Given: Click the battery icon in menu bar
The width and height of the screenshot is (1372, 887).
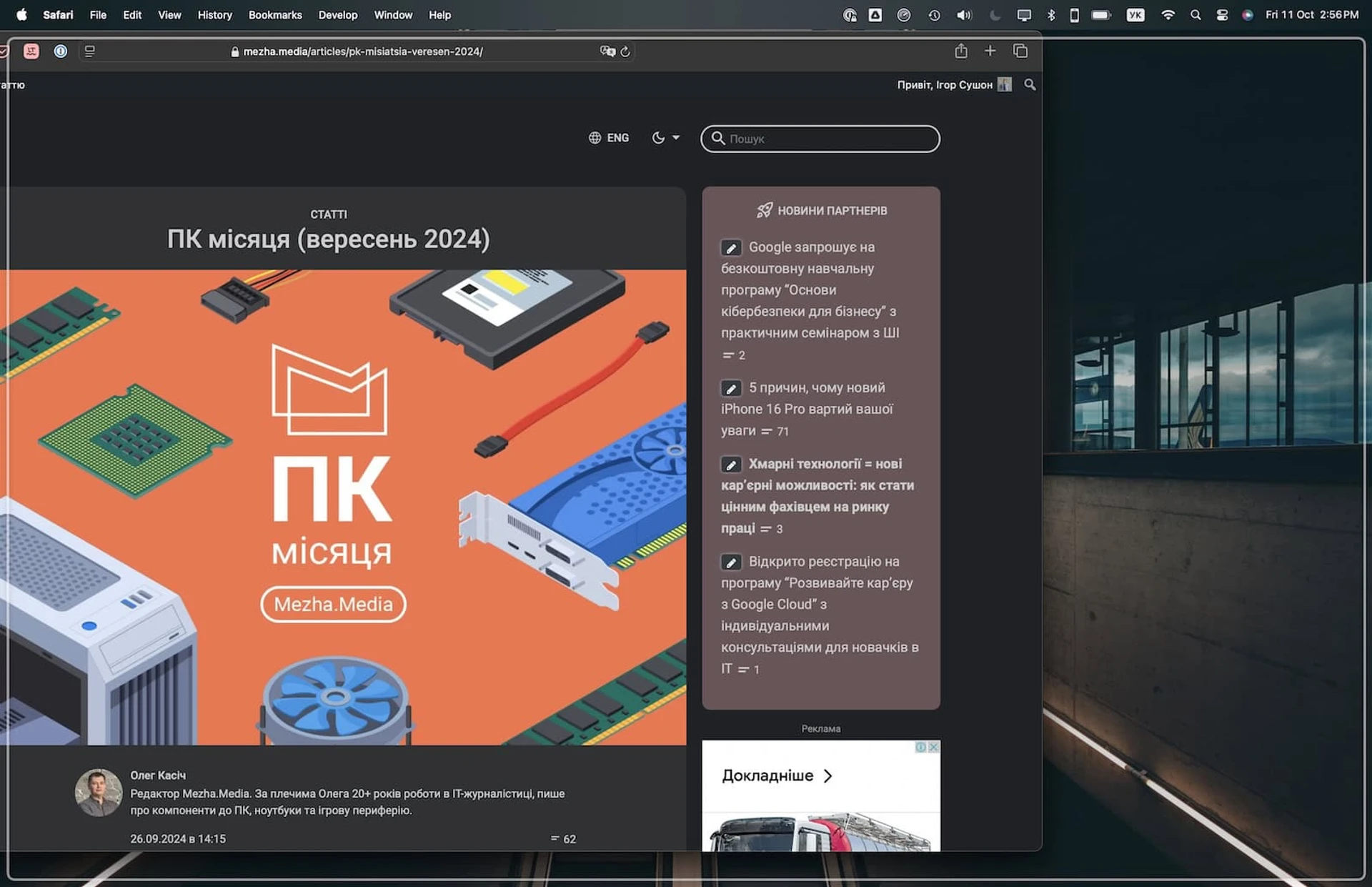Looking at the screenshot, I should point(1101,14).
